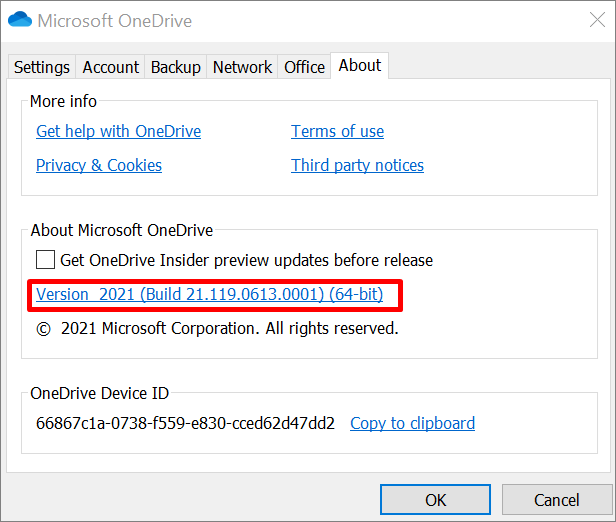Click the OneDrive Device ID value text
This screenshot has width=616, height=522.
[185, 423]
